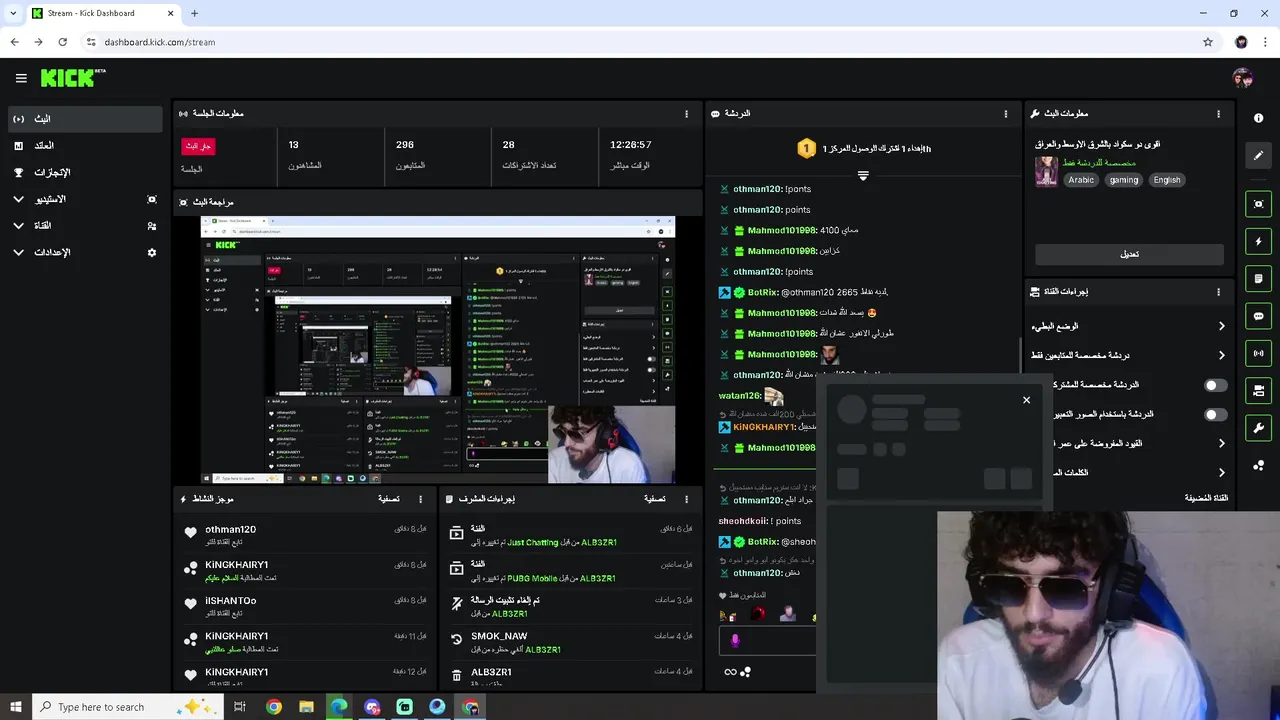
Task: Select the heart icon next to iiSHANTOo
Action: [191, 604]
